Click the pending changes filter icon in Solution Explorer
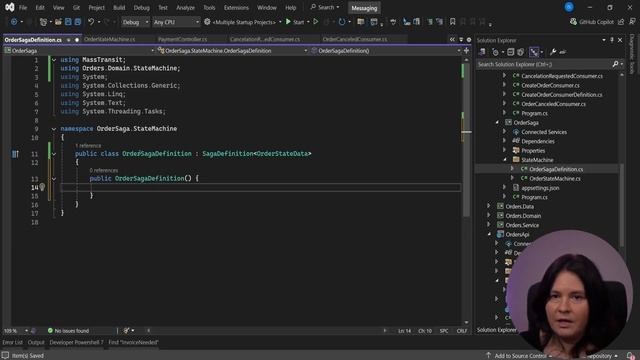The image size is (640, 360). (x=495, y=52)
